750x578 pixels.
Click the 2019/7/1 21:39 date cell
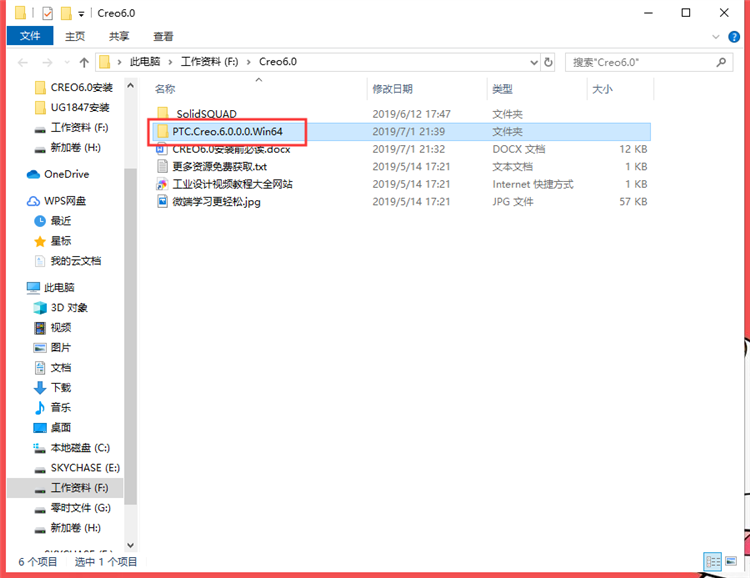pyautogui.click(x=408, y=132)
